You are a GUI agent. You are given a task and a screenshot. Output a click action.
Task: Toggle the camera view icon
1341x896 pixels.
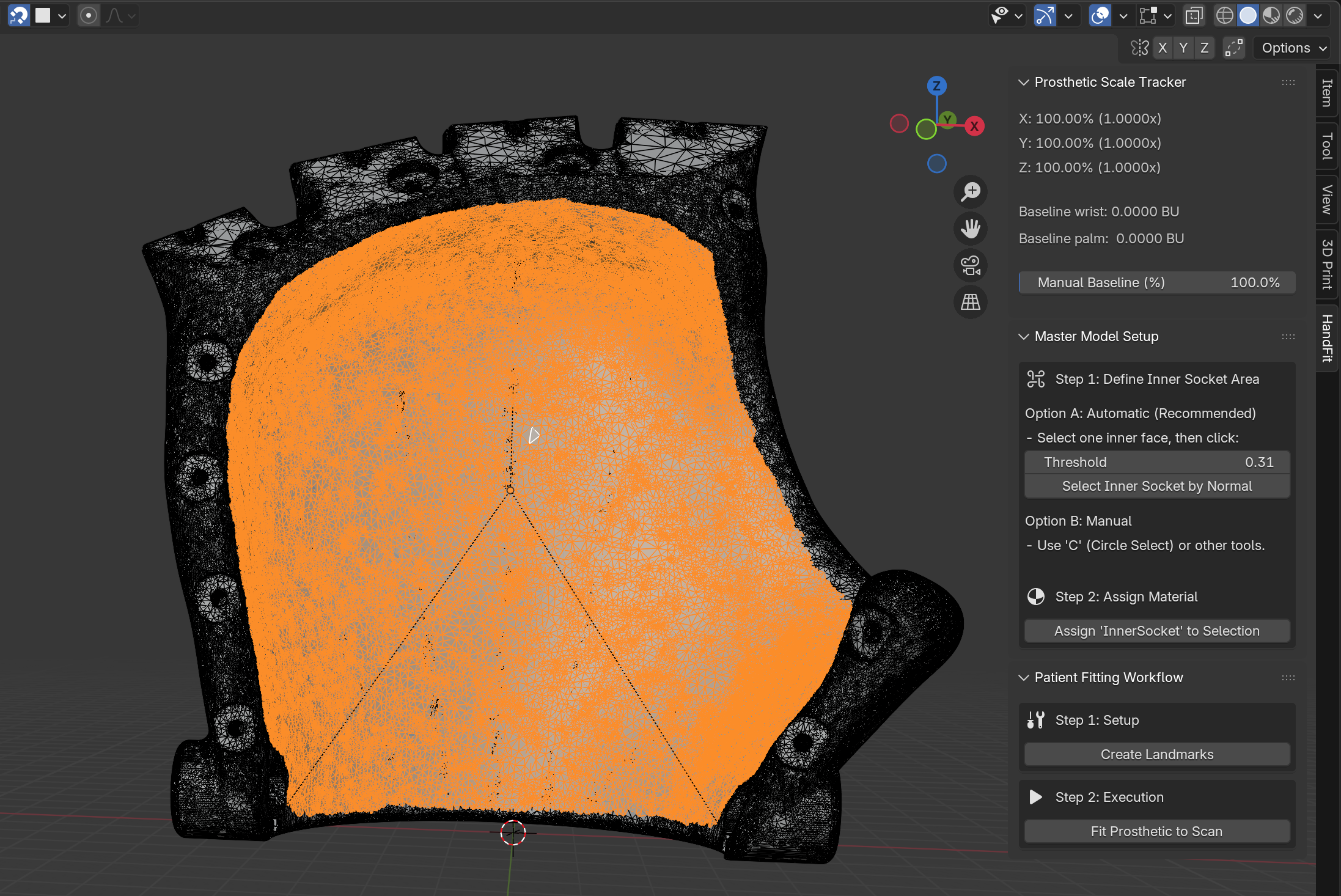(x=970, y=265)
